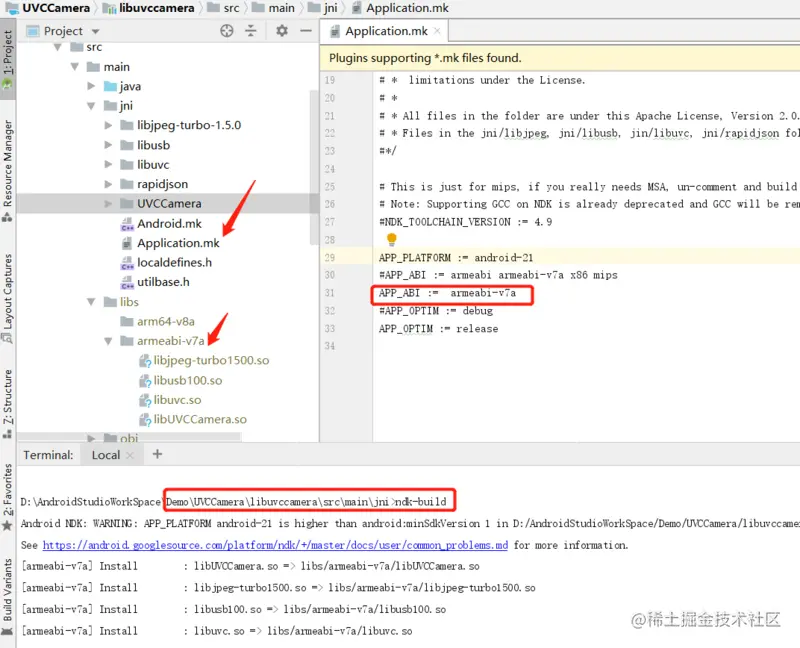
Task: Click the APP_ABI := armeabi-v7a line
Action: point(447,293)
